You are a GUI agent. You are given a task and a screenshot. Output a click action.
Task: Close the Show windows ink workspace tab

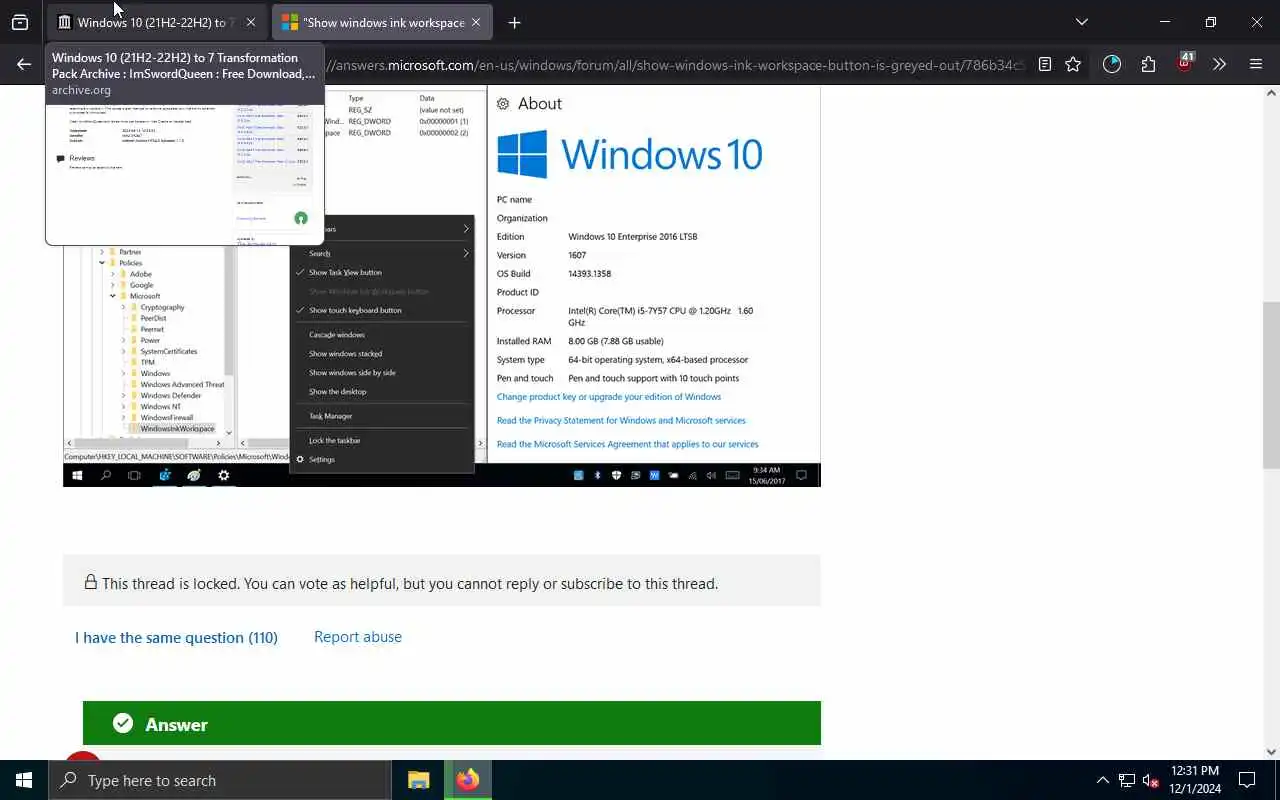(476, 22)
